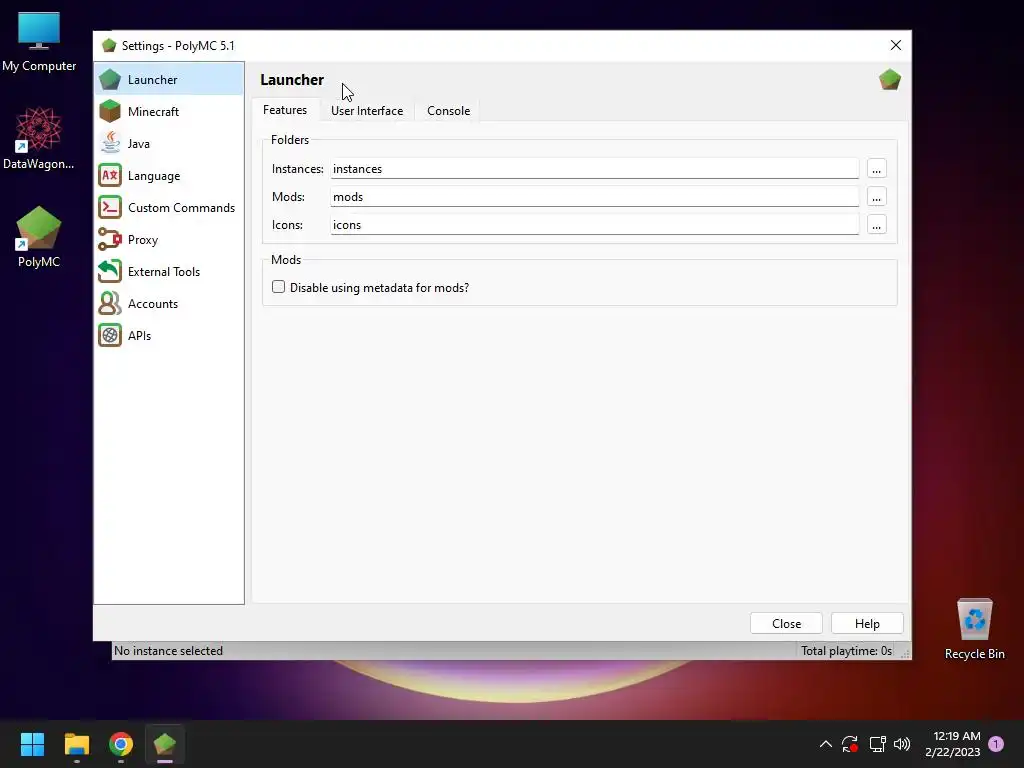This screenshot has height=768, width=1024.
Task: Open the volume speaker tray icon
Action: click(902, 744)
